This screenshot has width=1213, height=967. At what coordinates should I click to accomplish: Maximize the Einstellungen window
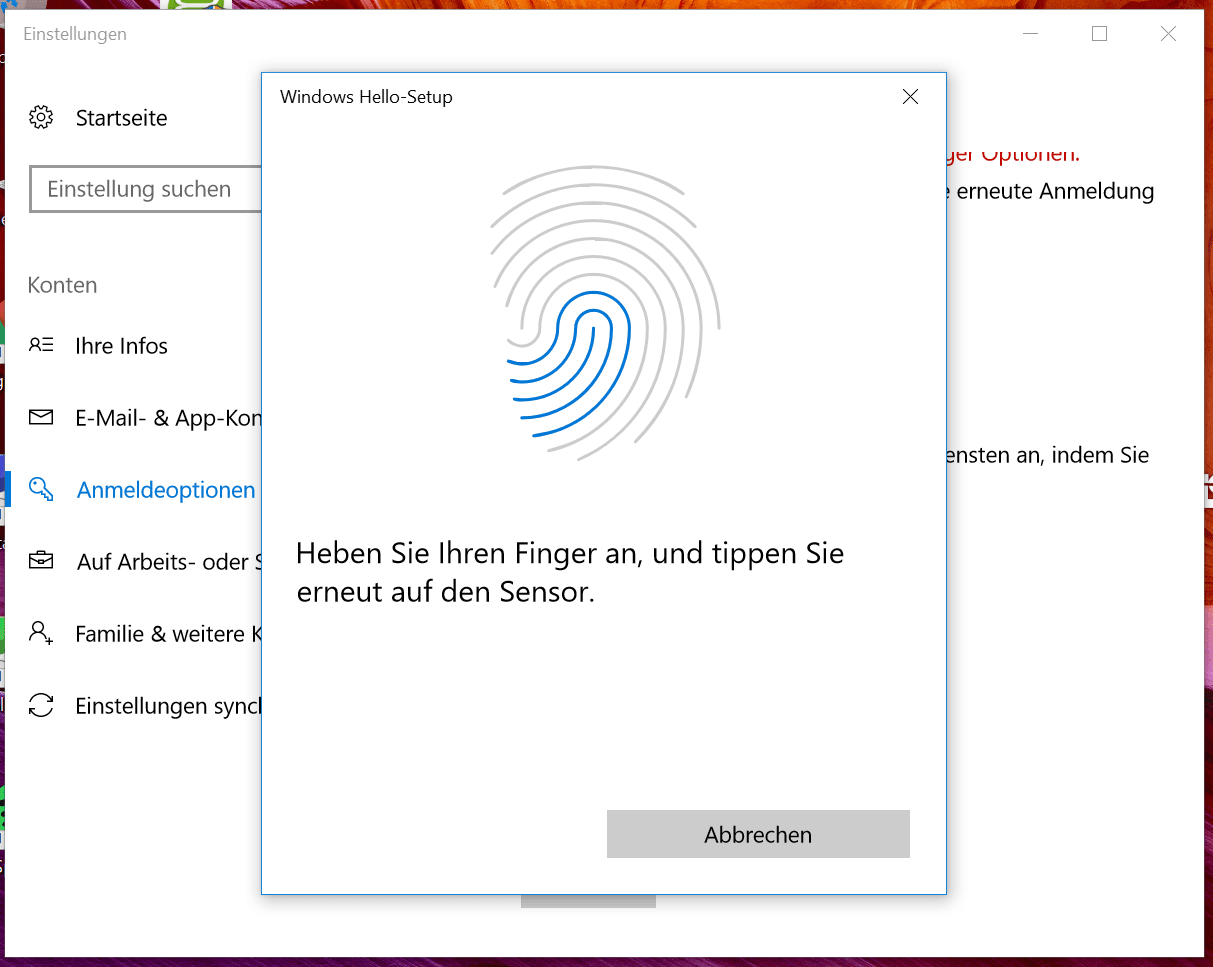click(1100, 34)
